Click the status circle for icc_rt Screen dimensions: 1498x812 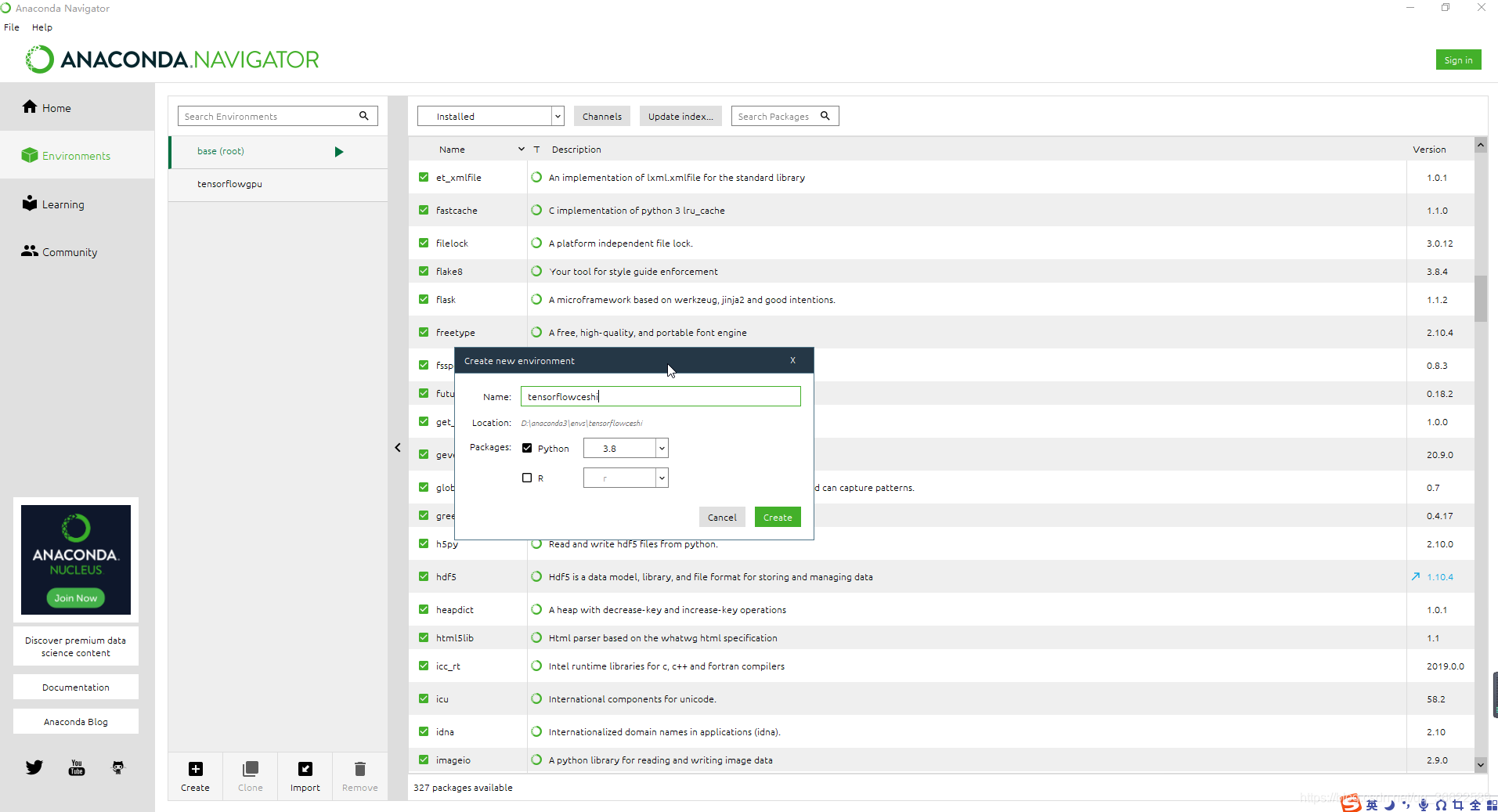tap(536, 666)
